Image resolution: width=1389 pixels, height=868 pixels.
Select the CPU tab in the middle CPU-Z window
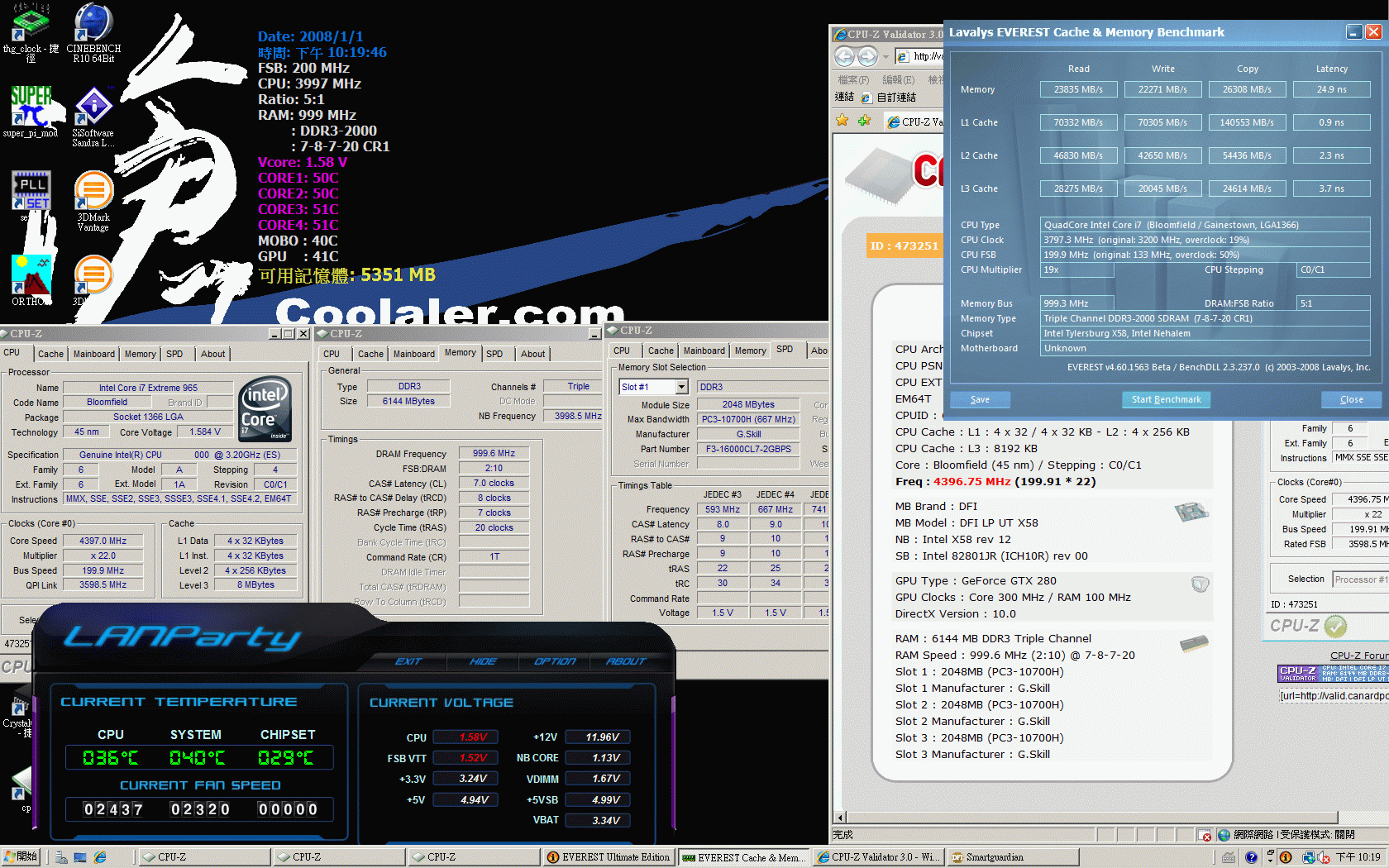332,354
